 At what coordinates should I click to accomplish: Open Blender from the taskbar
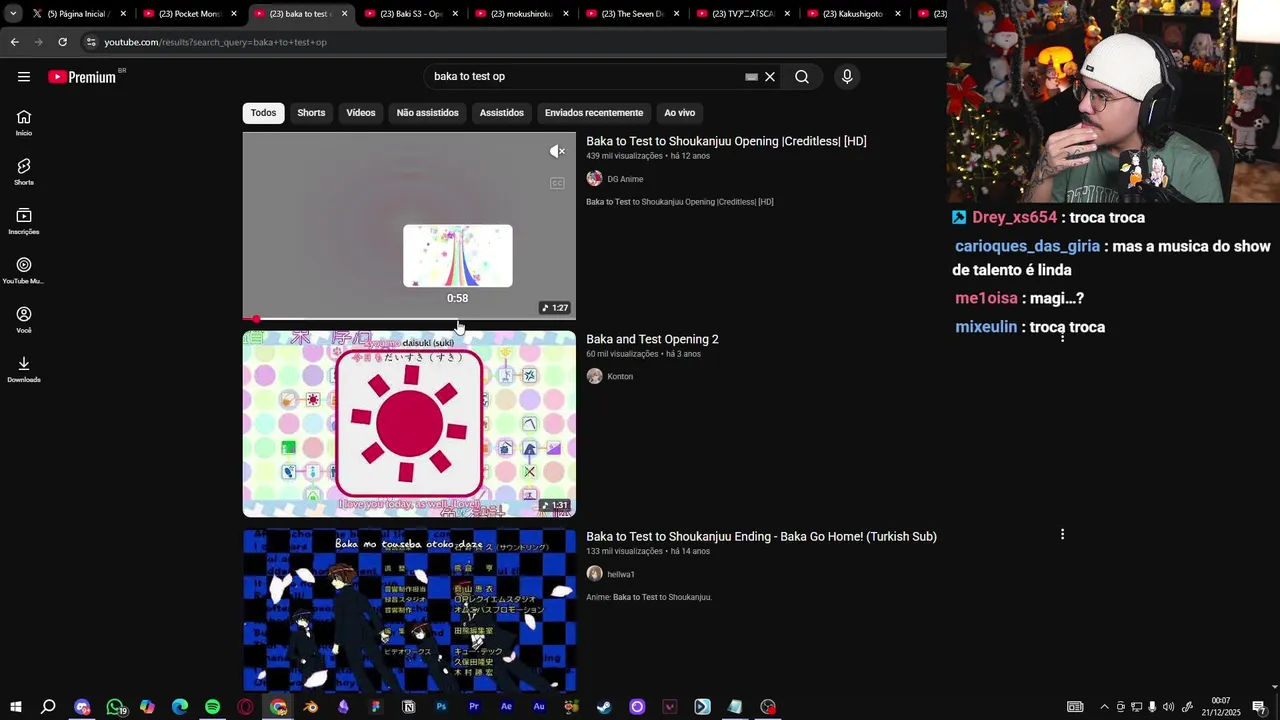point(311,707)
